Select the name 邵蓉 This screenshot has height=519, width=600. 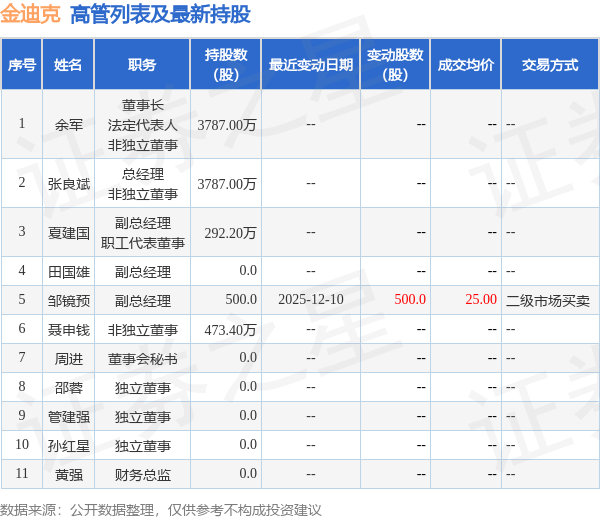(69, 388)
